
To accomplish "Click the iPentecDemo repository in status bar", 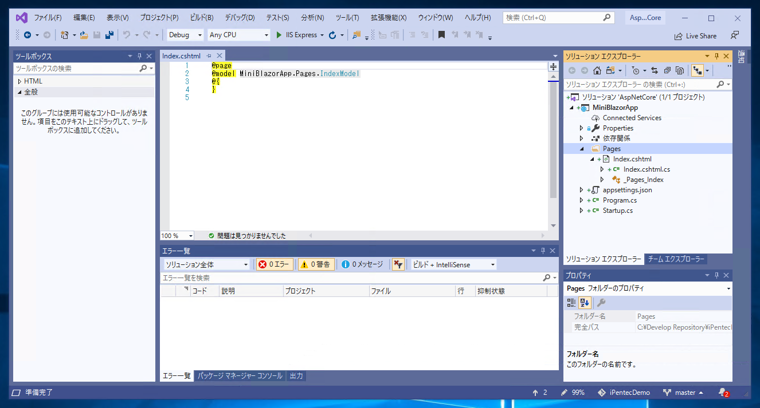I will tap(624, 392).
